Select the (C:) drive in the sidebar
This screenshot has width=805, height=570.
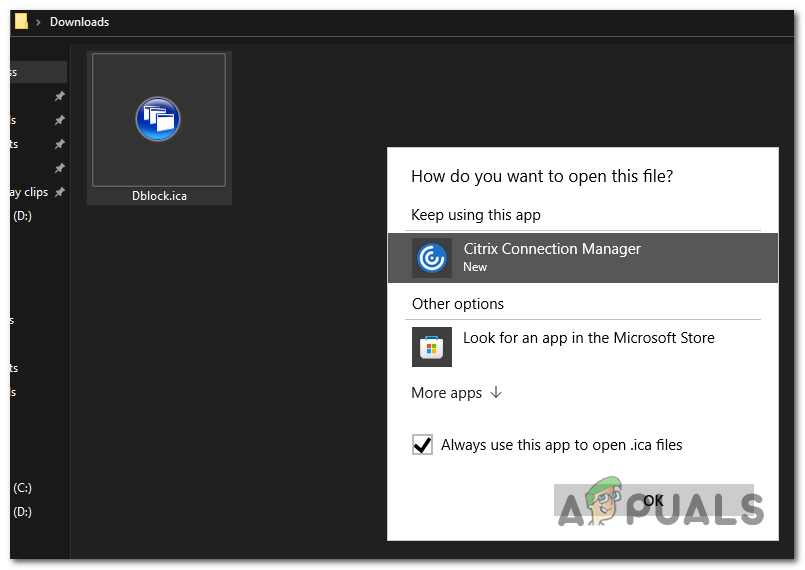(23, 488)
